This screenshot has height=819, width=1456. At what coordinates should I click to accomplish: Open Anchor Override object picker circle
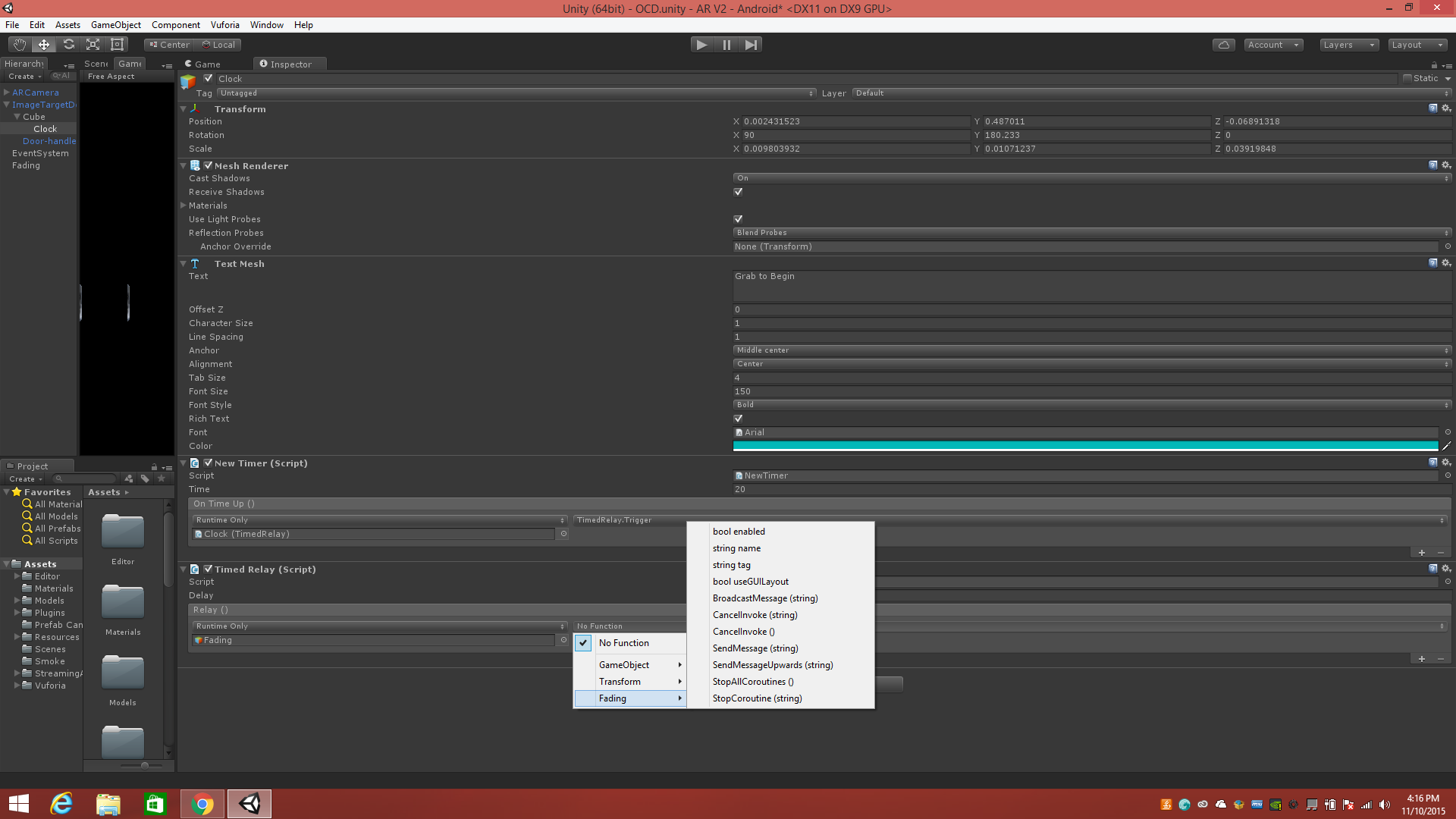pos(1448,246)
